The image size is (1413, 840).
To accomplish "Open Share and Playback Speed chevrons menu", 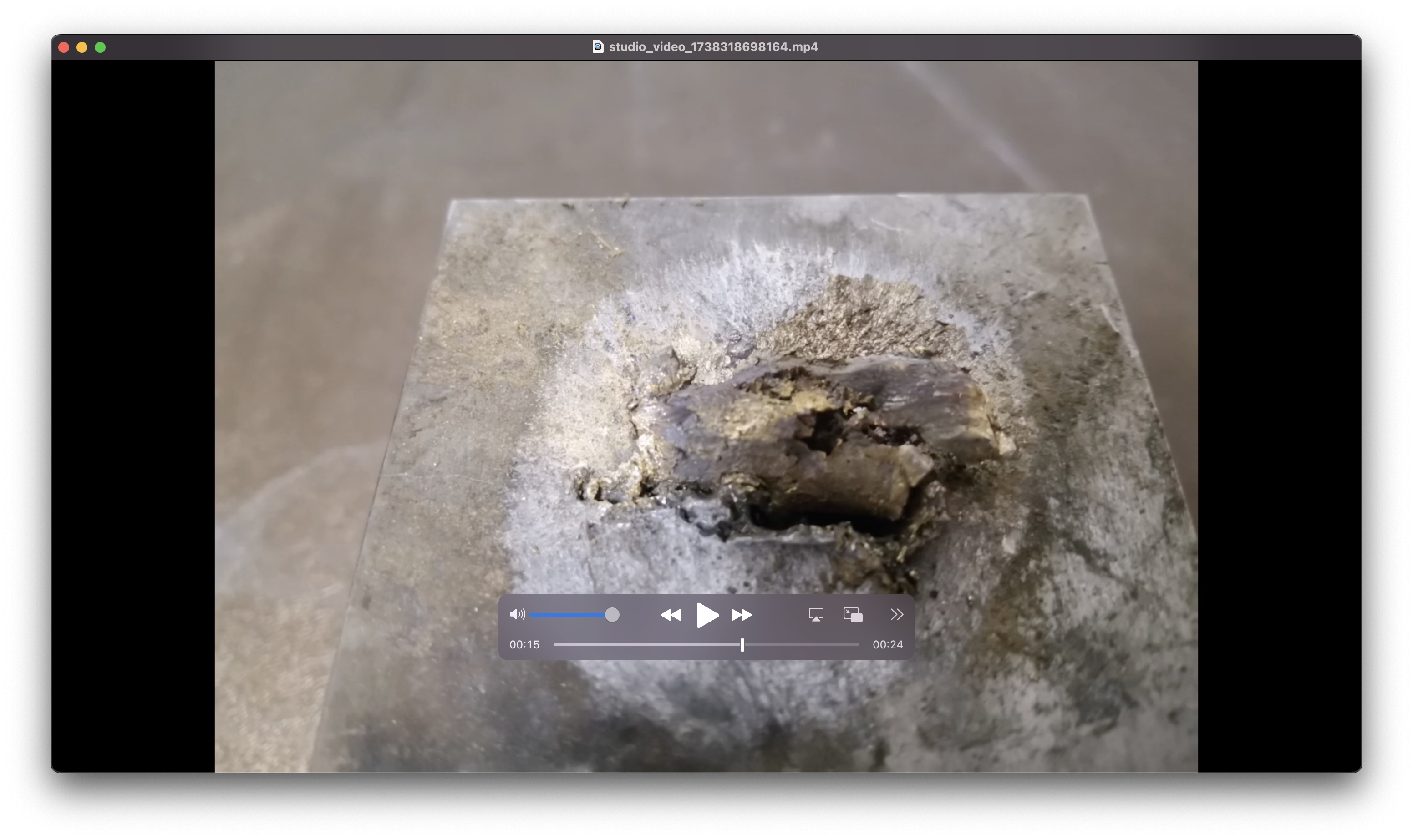I will (896, 615).
